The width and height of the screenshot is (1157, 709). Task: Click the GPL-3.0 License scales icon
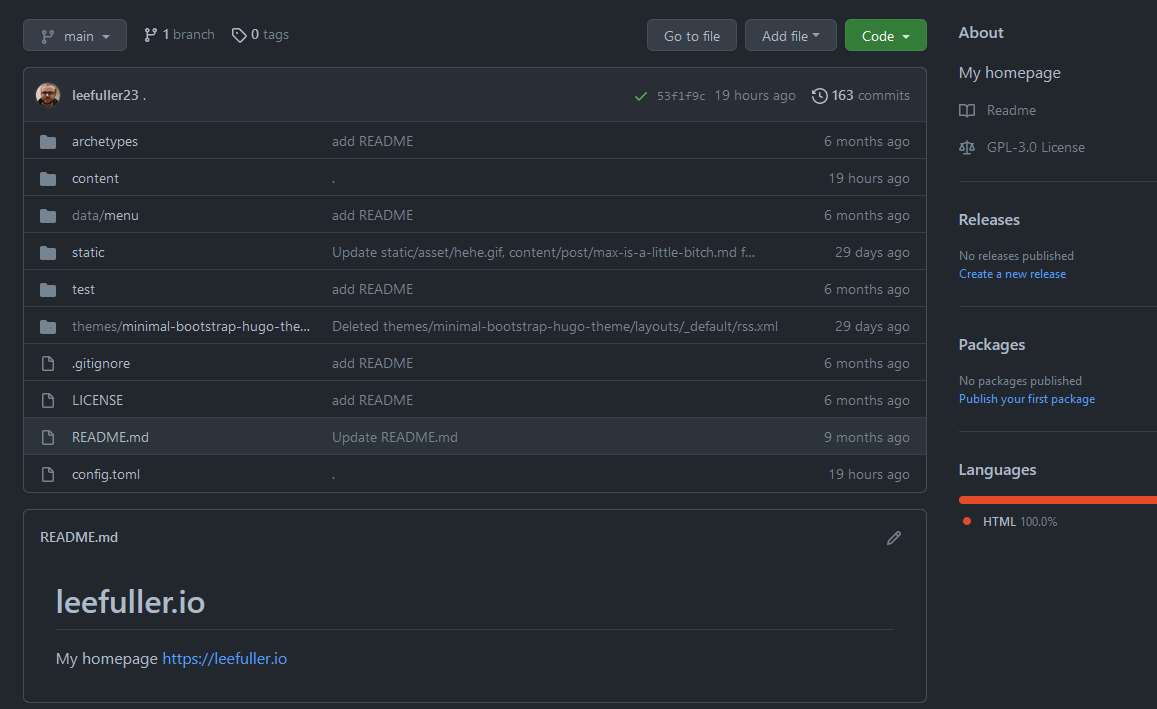pos(967,147)
